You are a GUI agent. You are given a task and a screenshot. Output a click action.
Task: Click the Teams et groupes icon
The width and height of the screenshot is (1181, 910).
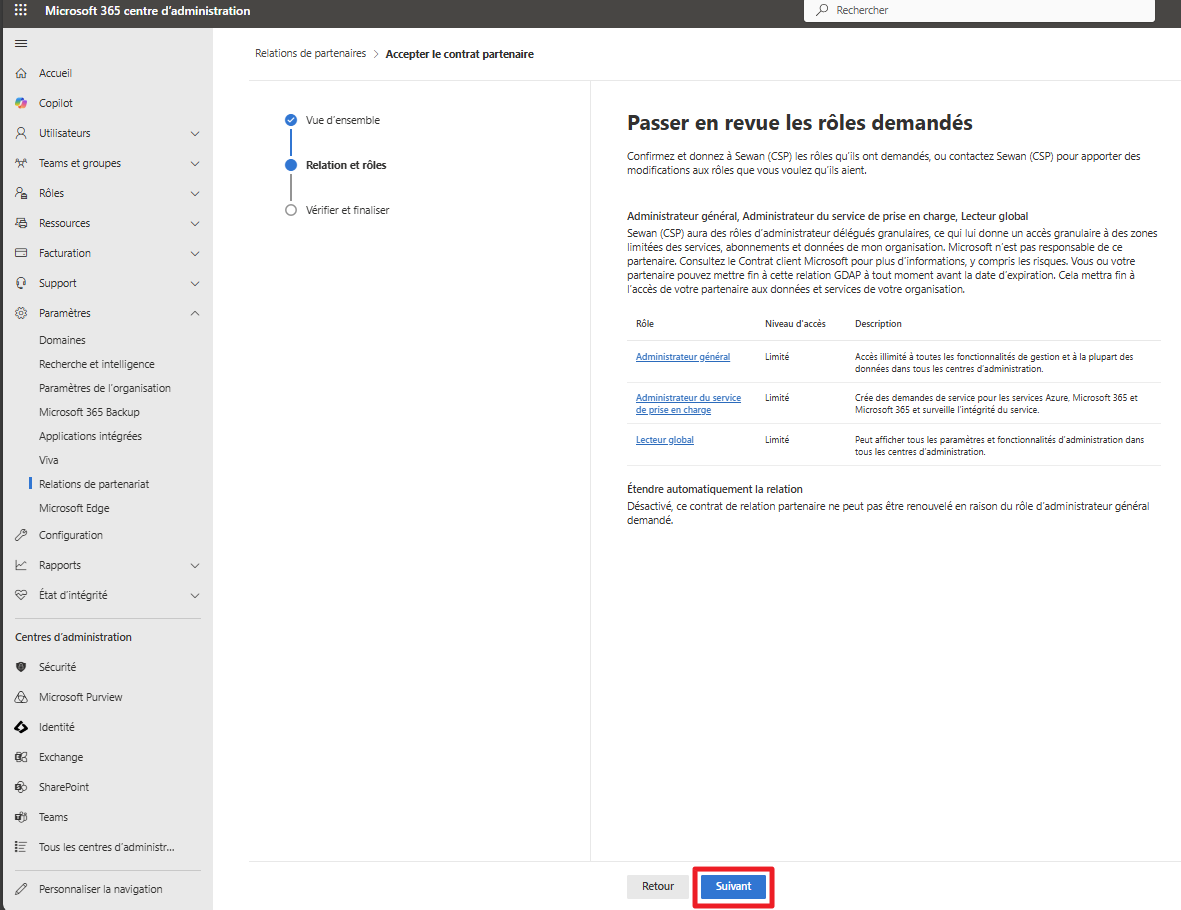(21, 163)
